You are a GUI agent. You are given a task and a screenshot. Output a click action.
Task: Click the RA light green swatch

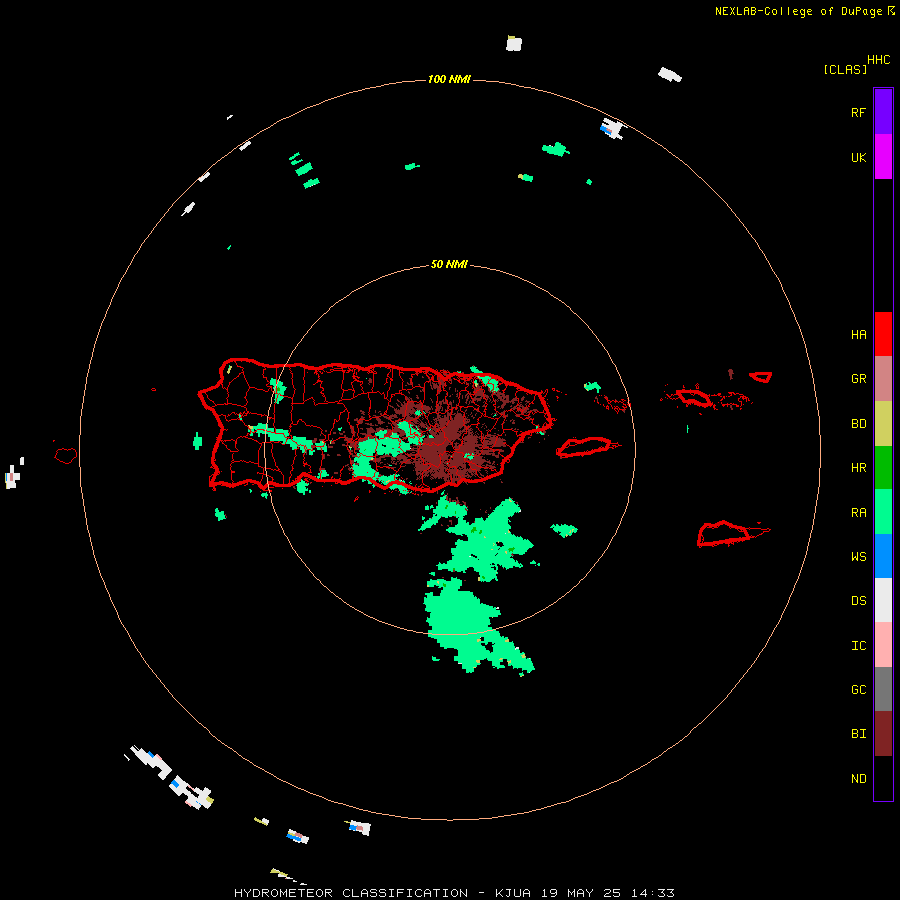click(x=883, y=512)
